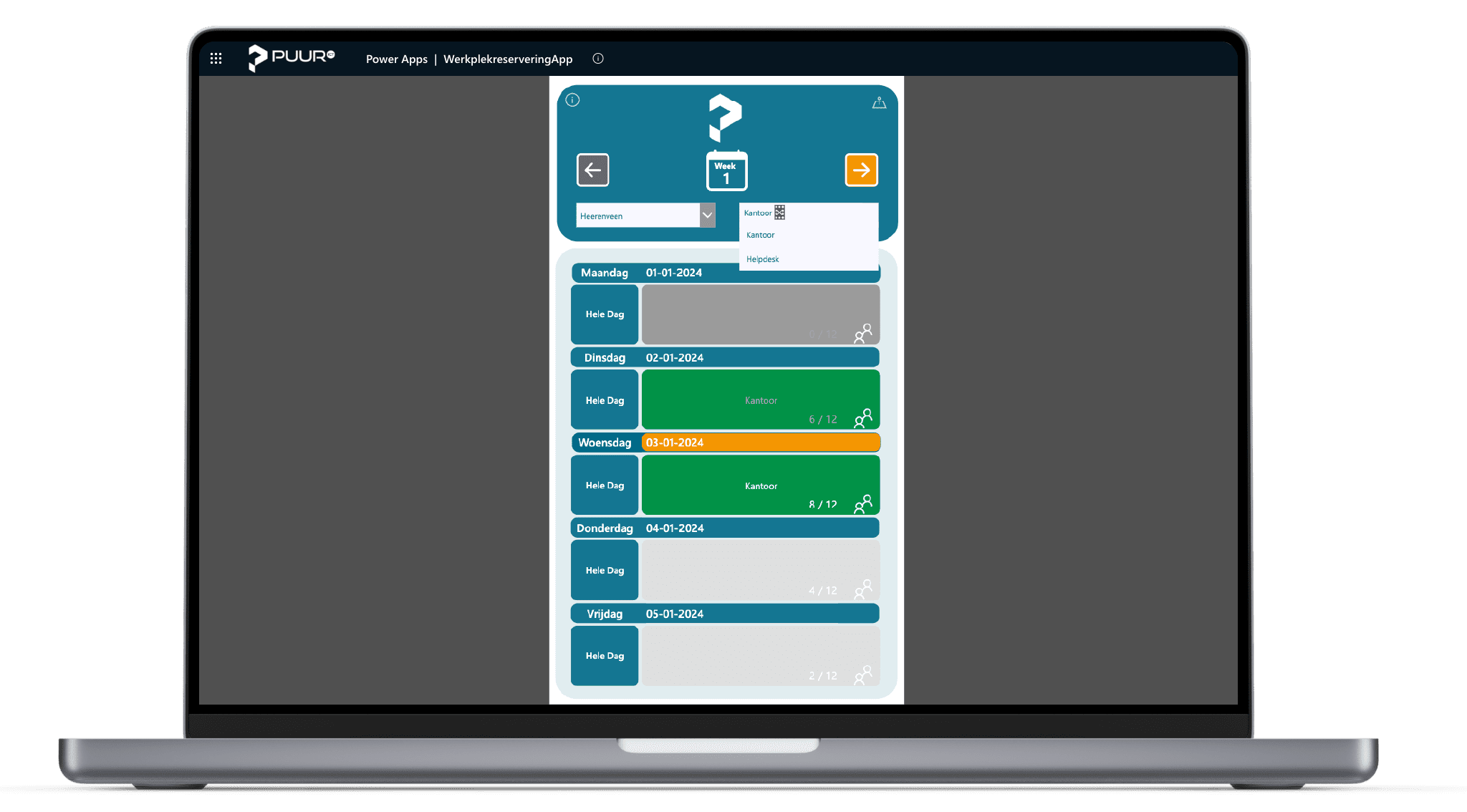Go to next week with orange arrow
This screenshot has height=812, width=1467.
(861, 170)
